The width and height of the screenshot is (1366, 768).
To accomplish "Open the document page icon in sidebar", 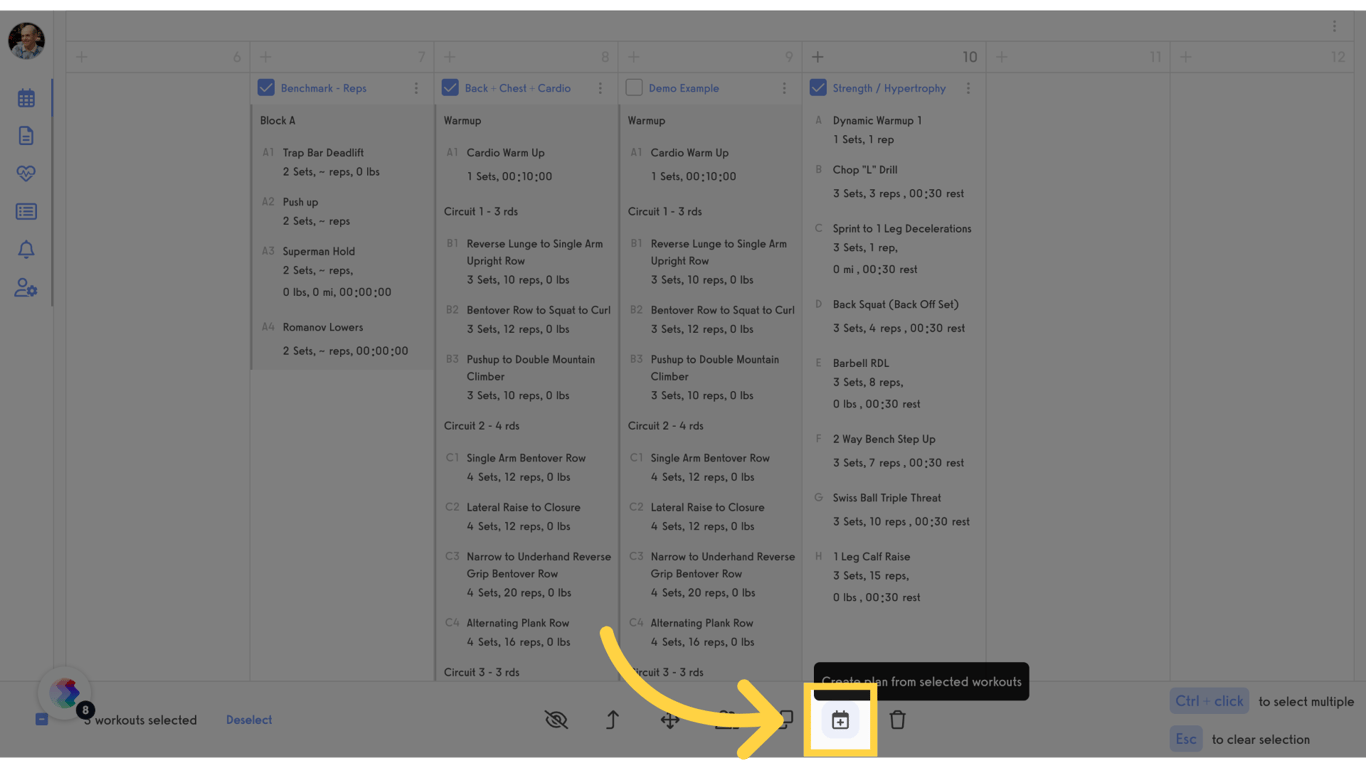I will [26, 136].
